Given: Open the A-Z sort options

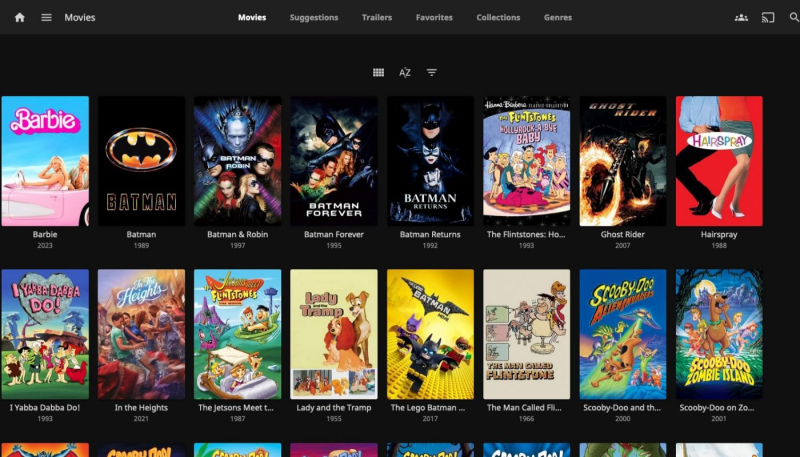Looking at the screenshot, I should [x=405, y=72].
